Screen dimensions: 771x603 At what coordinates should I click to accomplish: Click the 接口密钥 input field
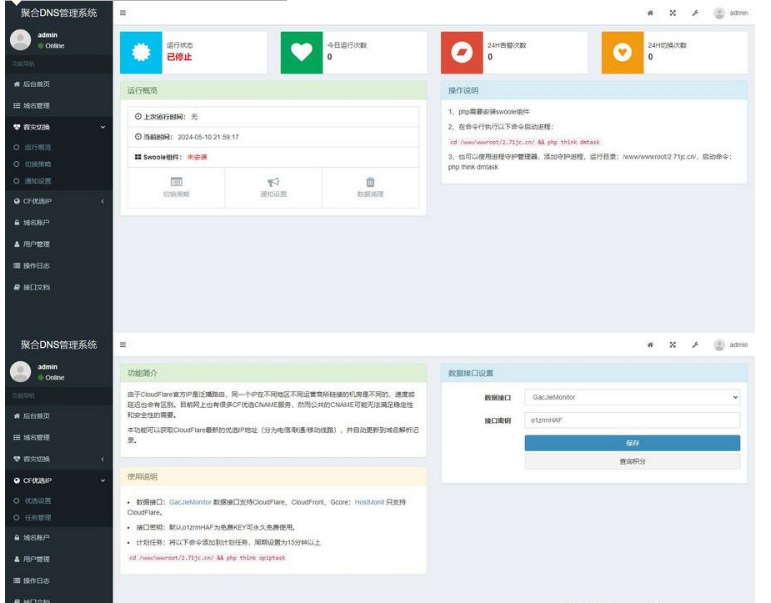[632, 421]
